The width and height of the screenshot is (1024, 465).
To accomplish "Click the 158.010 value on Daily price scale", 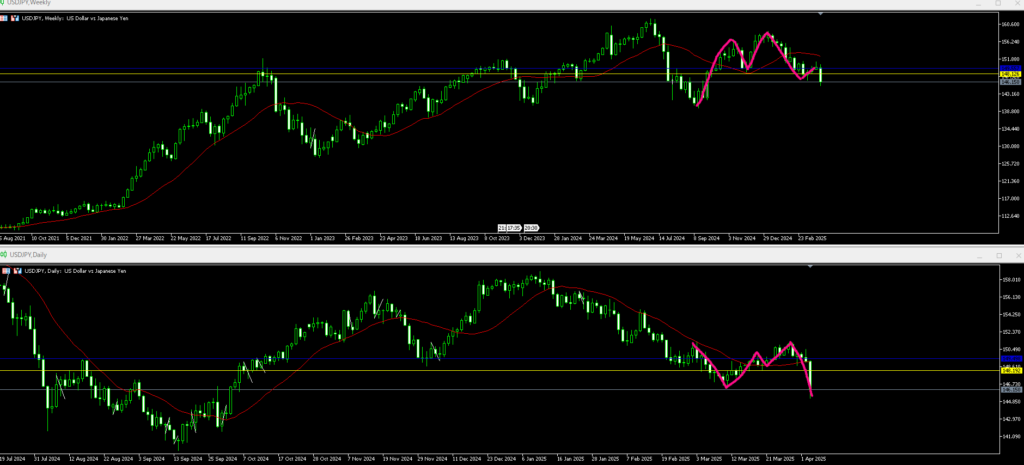I will [x=1010, y=280].
